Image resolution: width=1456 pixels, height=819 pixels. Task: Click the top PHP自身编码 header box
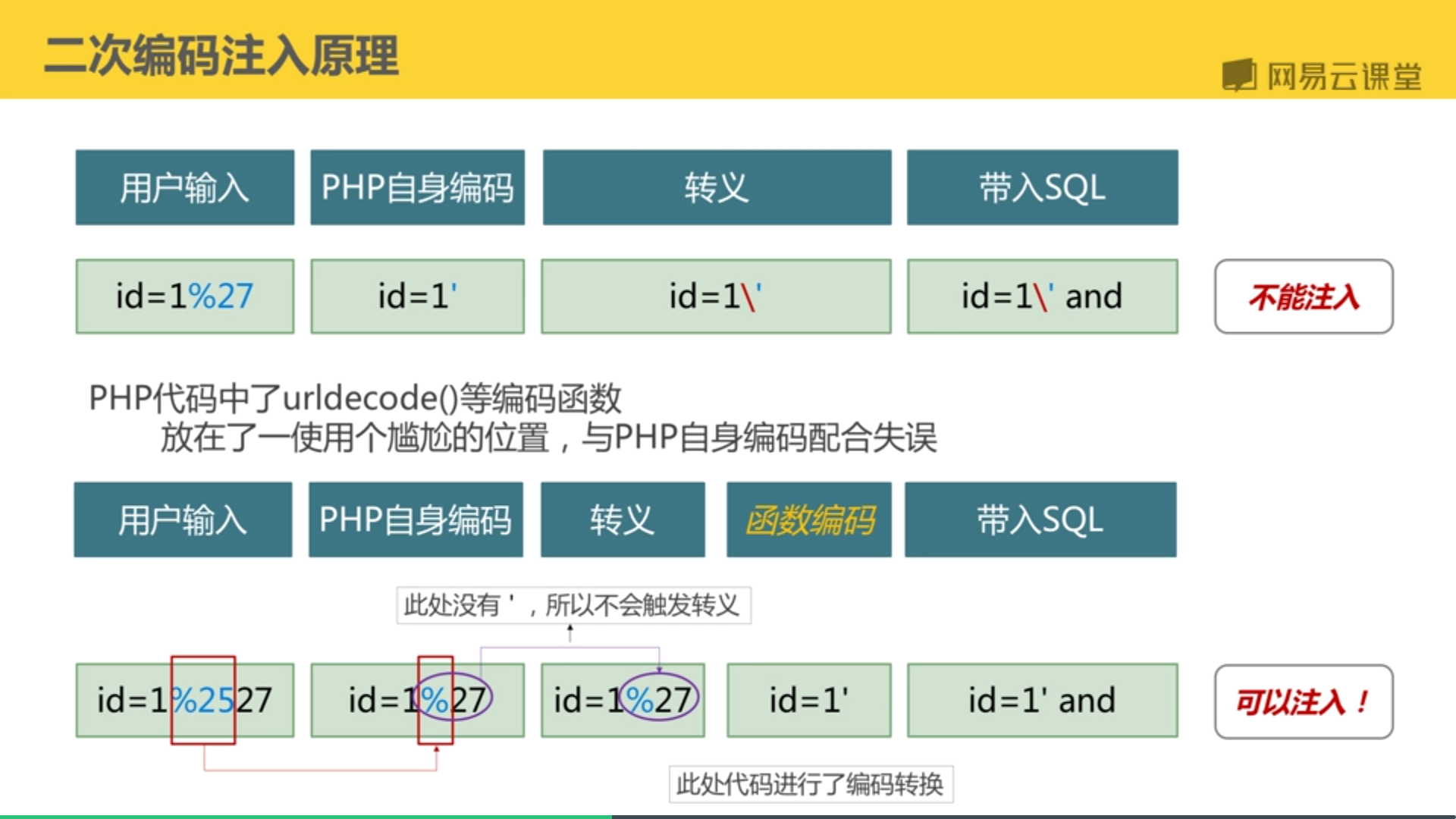click(417, 187)
